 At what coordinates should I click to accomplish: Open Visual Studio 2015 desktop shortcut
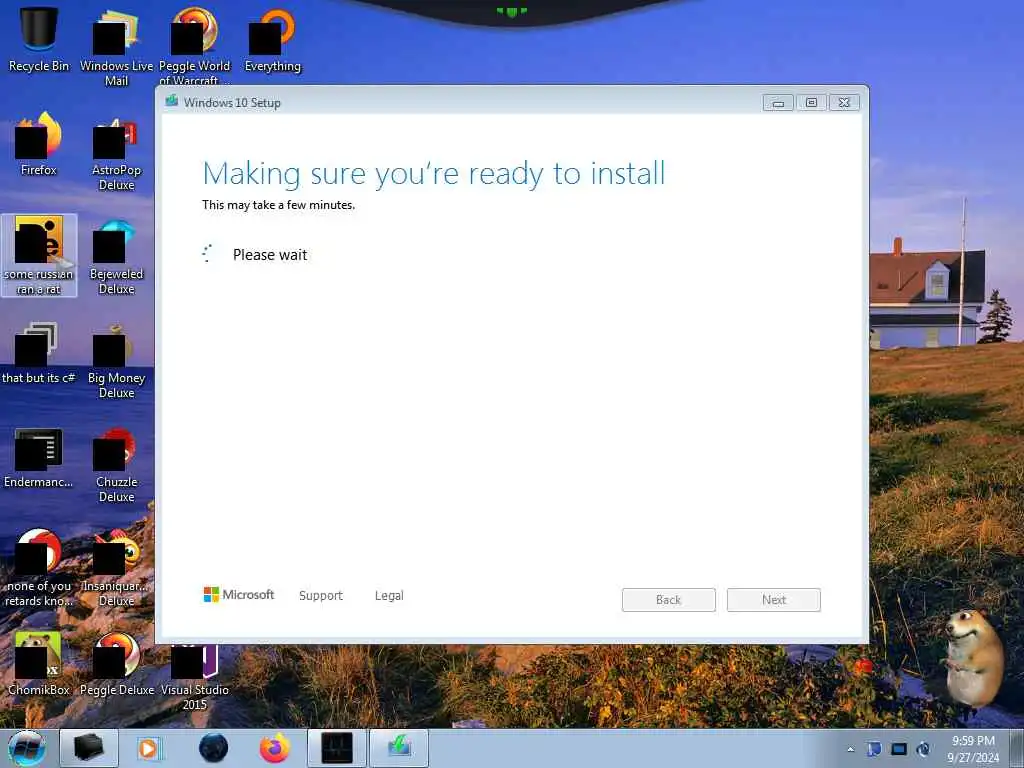(194, 677)
